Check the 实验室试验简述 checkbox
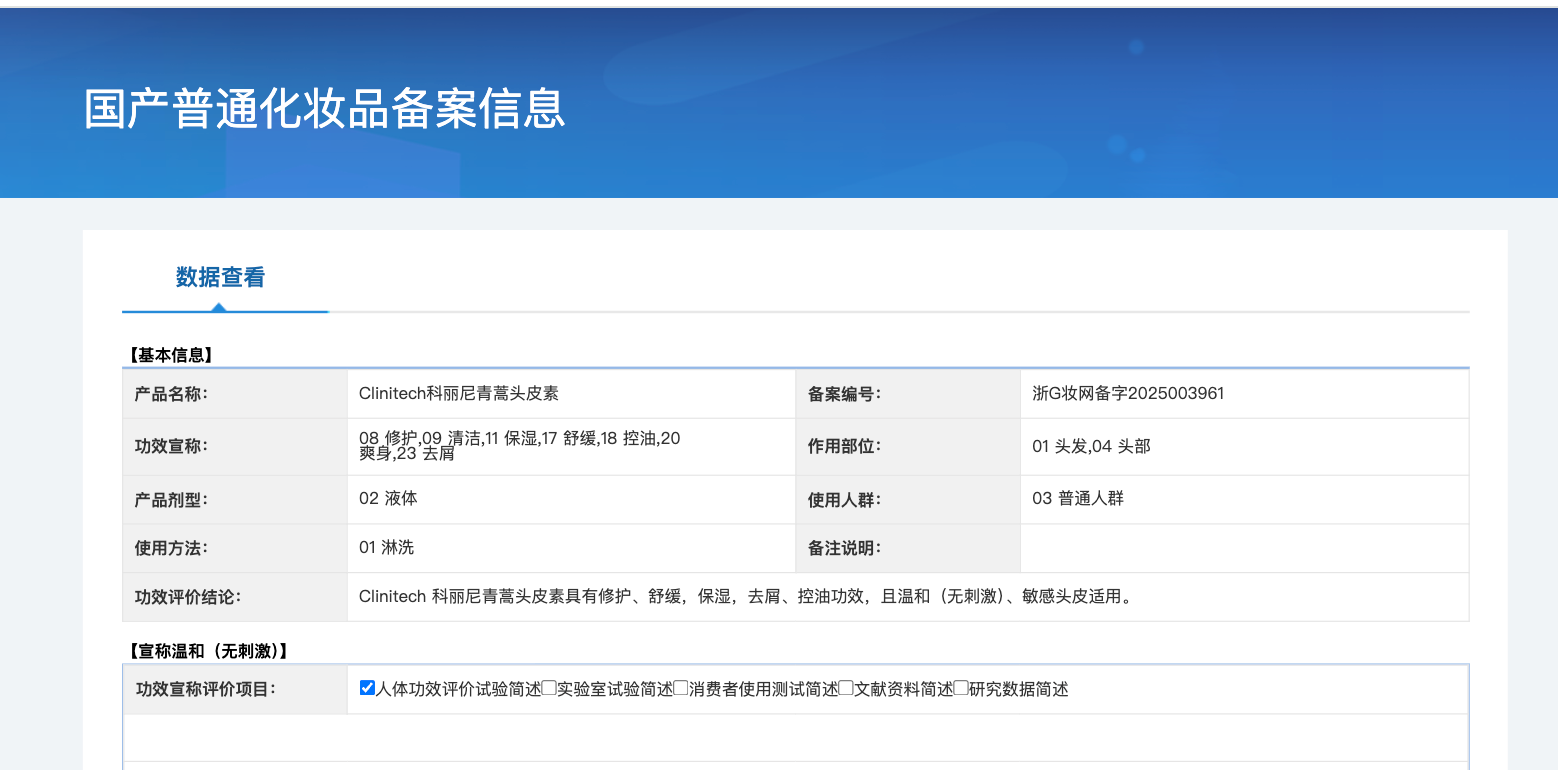 point(549,688)
